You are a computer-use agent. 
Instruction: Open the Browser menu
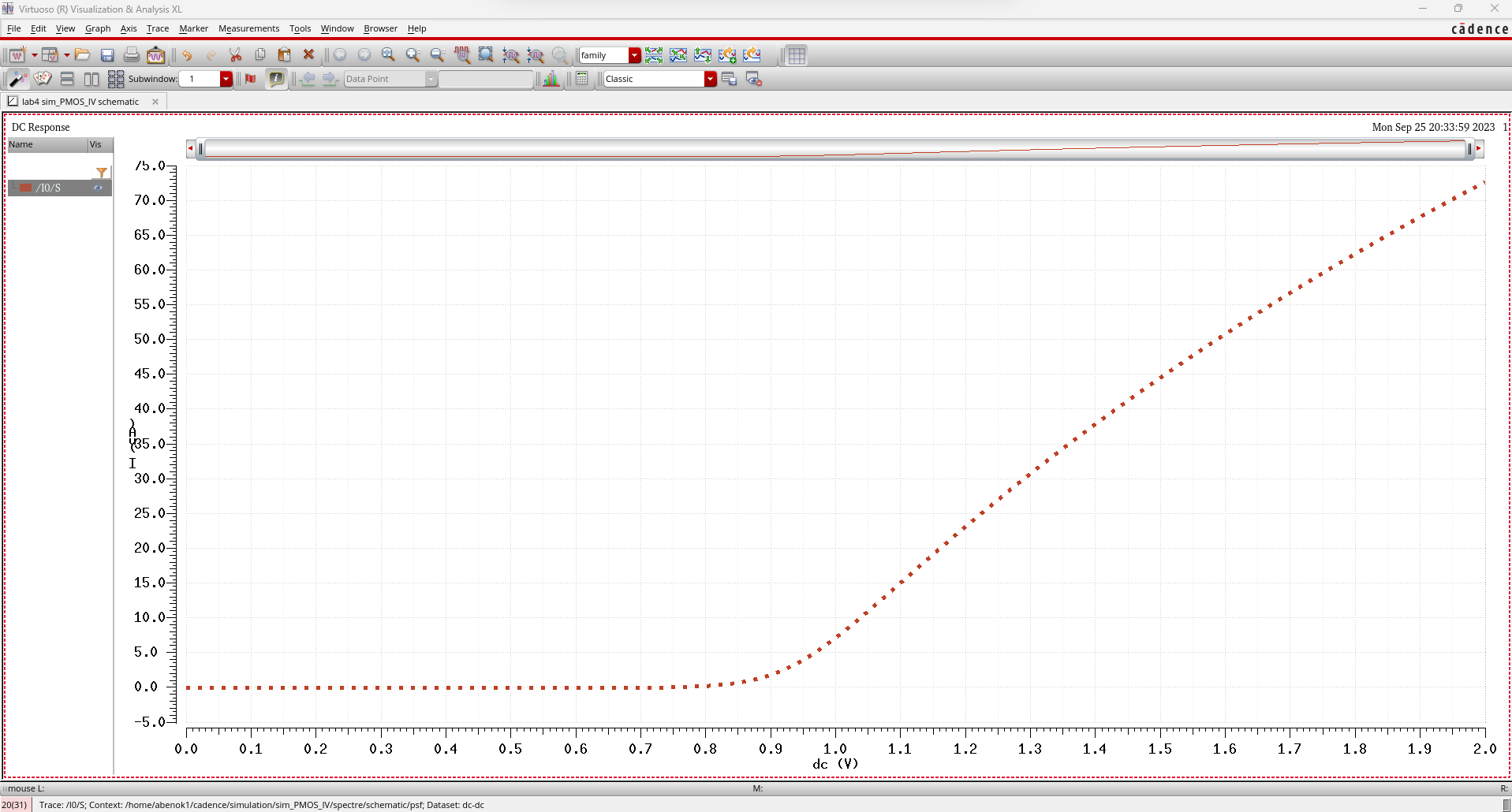click(380, 28)
